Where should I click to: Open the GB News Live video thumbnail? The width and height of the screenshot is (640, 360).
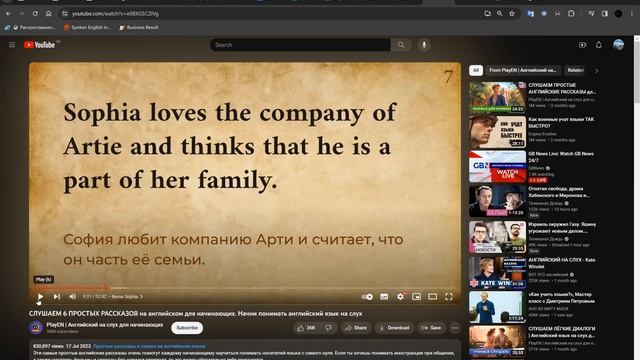[x=497, y=167]
